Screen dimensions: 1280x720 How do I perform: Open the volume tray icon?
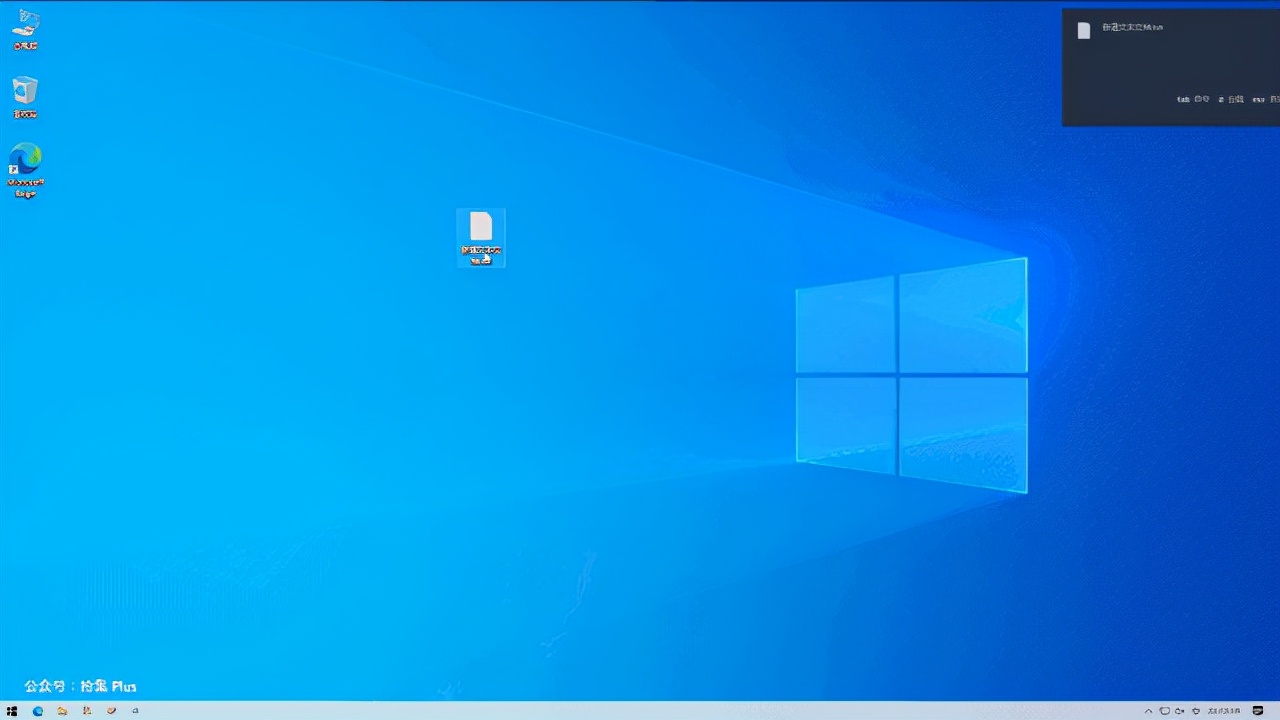click(1179, 711)
